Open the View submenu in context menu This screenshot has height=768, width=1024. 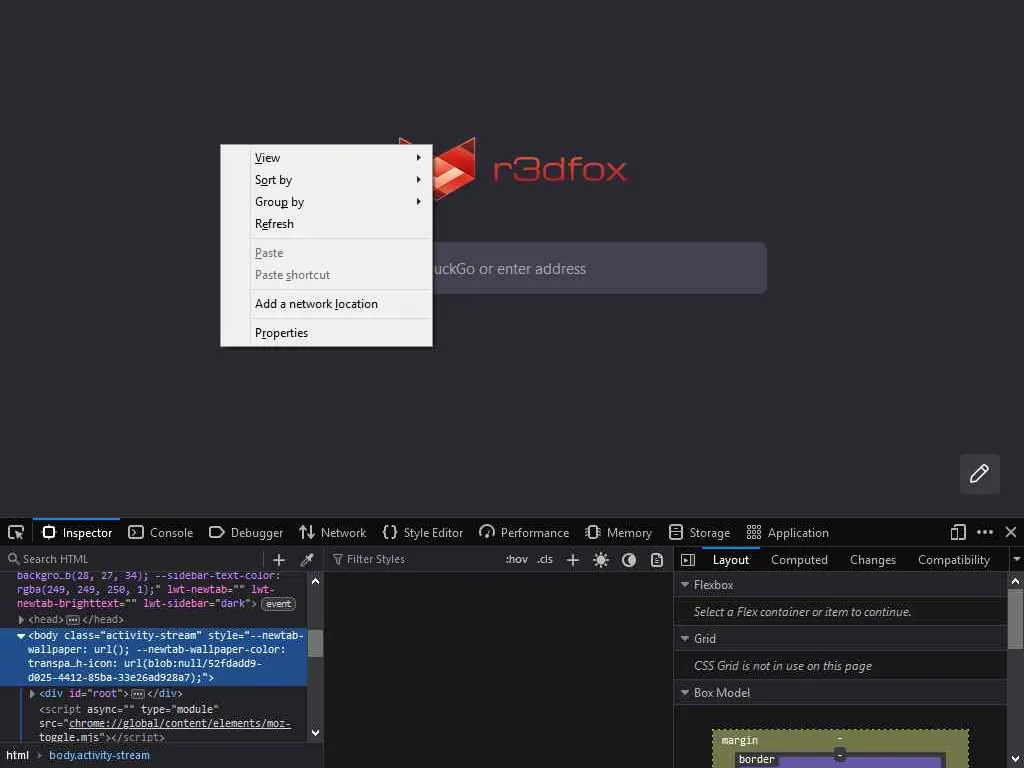click(327, 158)
